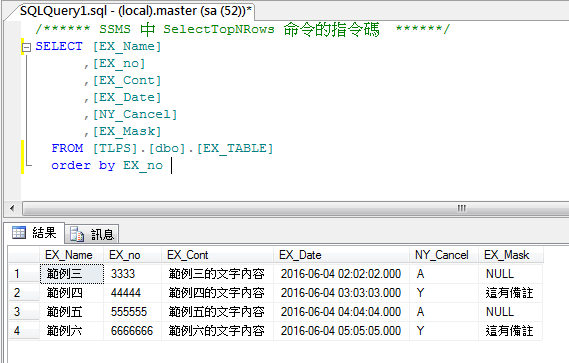
Task: Click the 這有備註 cell in row 4
Action: (511, 331)
